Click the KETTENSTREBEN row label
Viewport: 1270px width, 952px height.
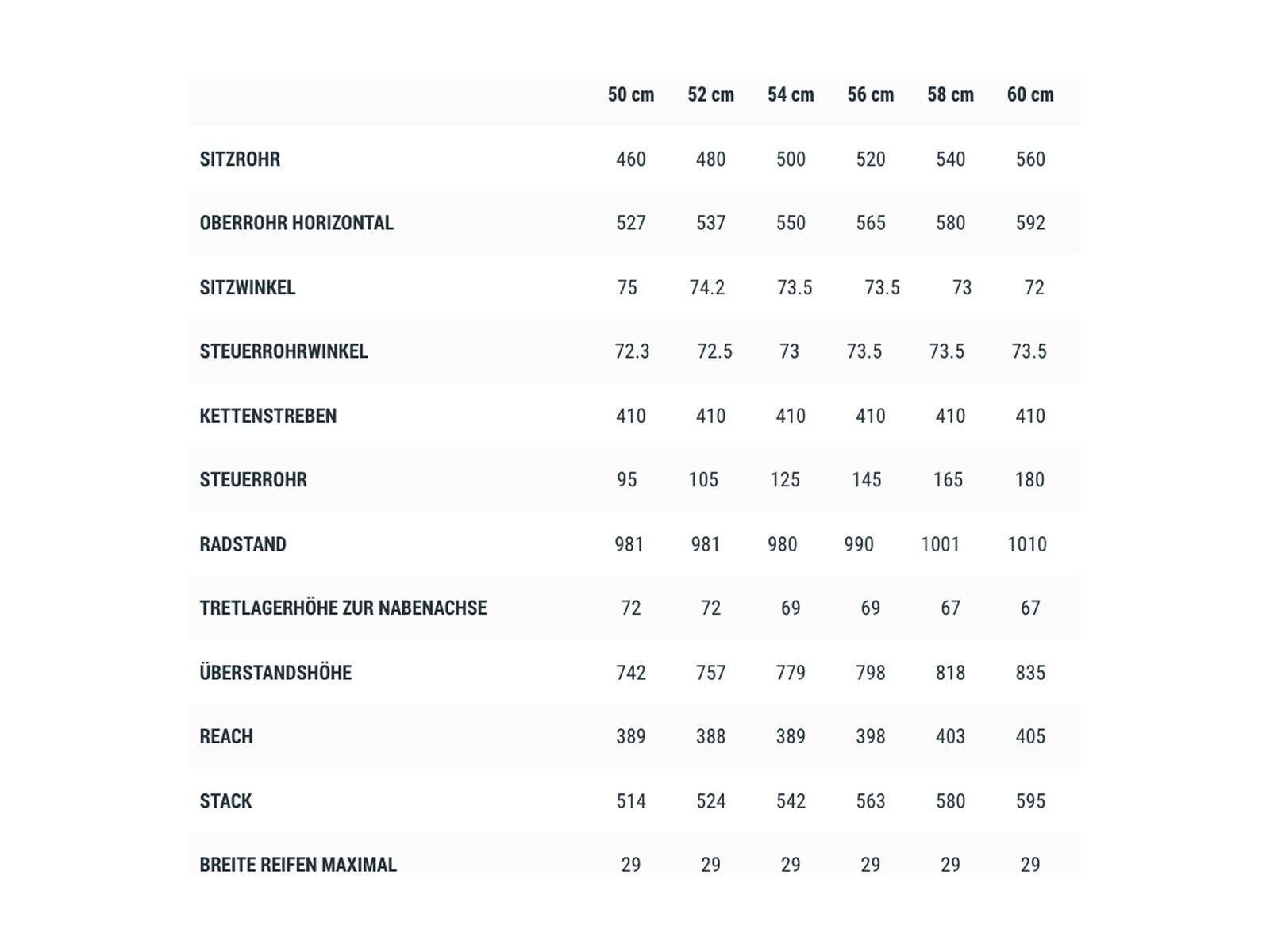pos(267,416)
